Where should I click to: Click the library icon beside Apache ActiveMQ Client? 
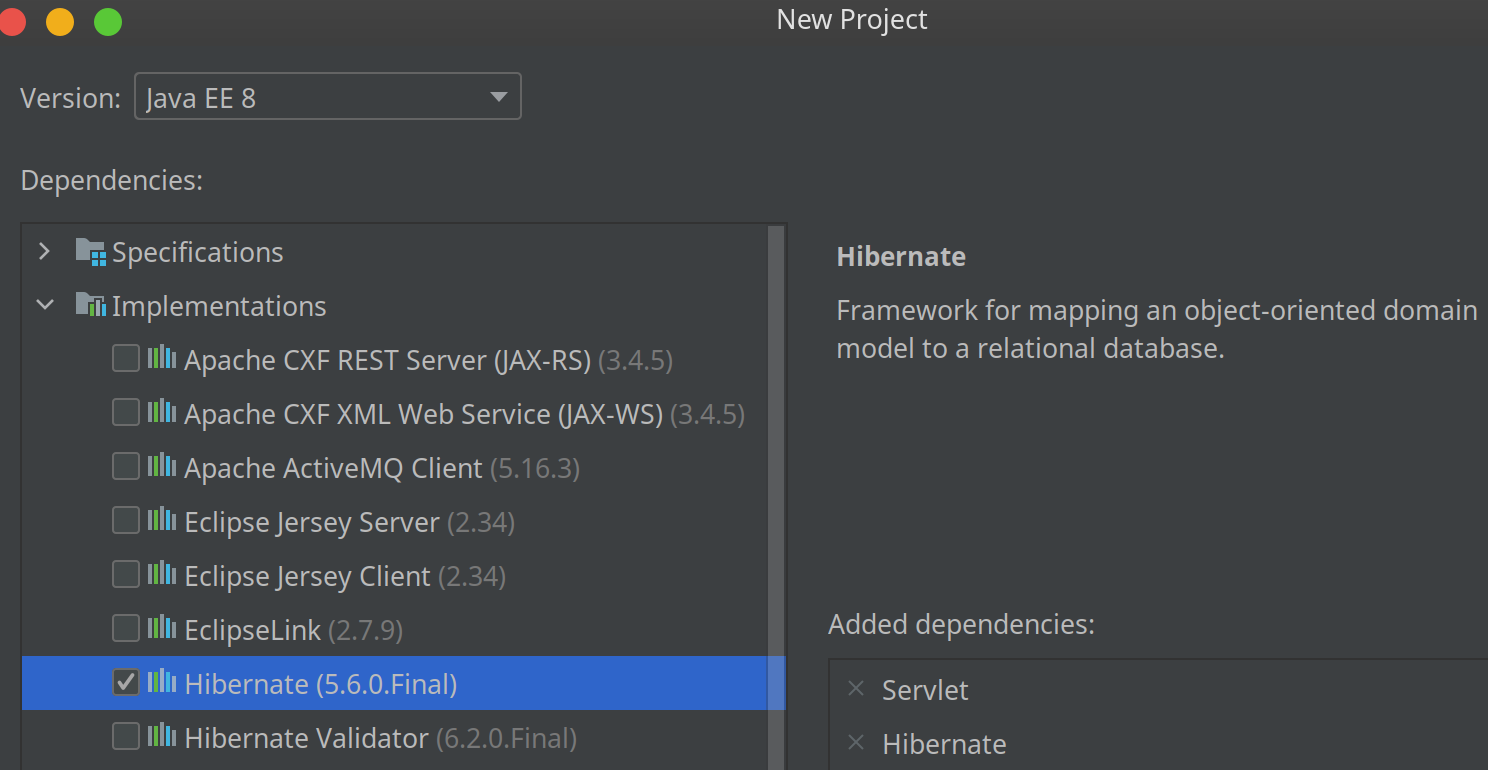click(161, 467)
